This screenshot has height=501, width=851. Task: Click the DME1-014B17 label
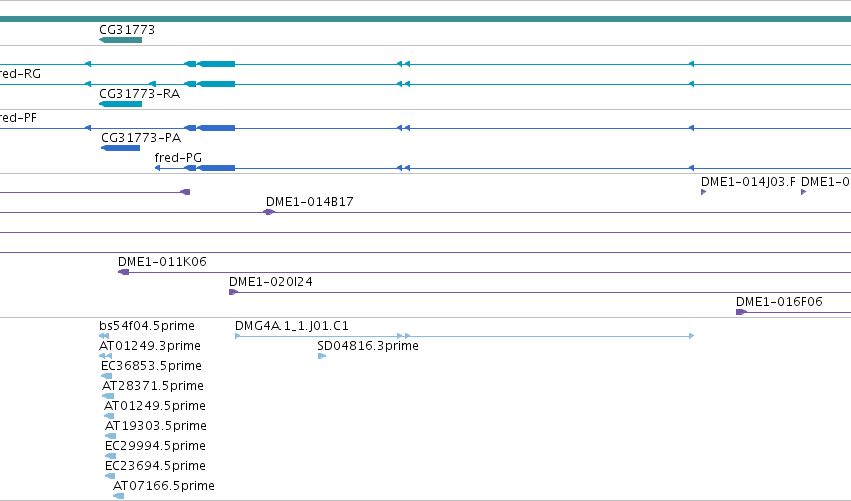309,201
